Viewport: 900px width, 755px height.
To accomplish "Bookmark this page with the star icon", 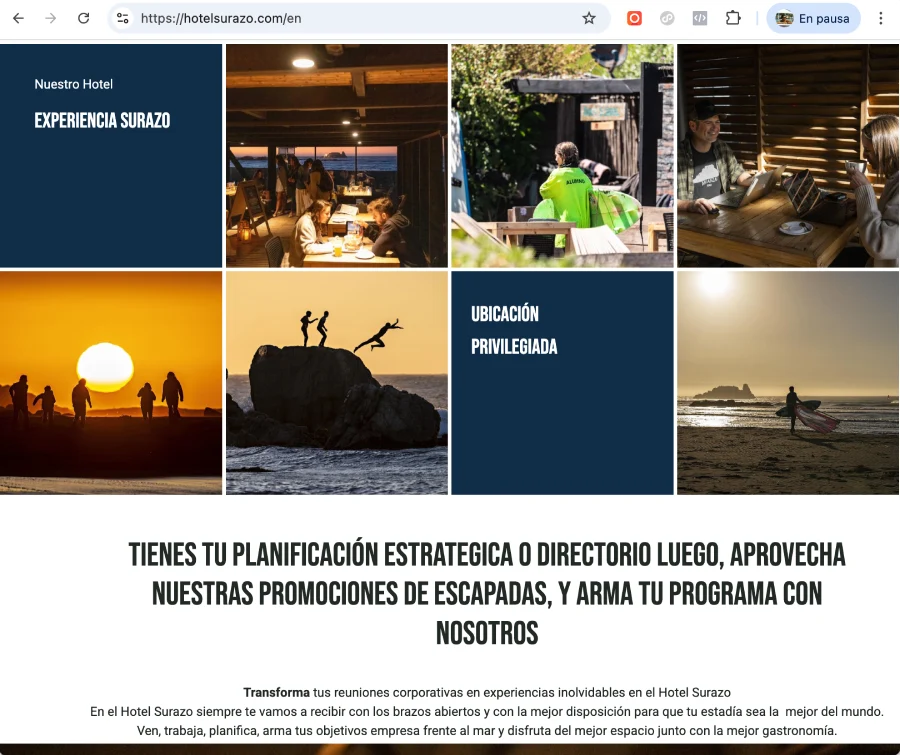I will point(589,18).
